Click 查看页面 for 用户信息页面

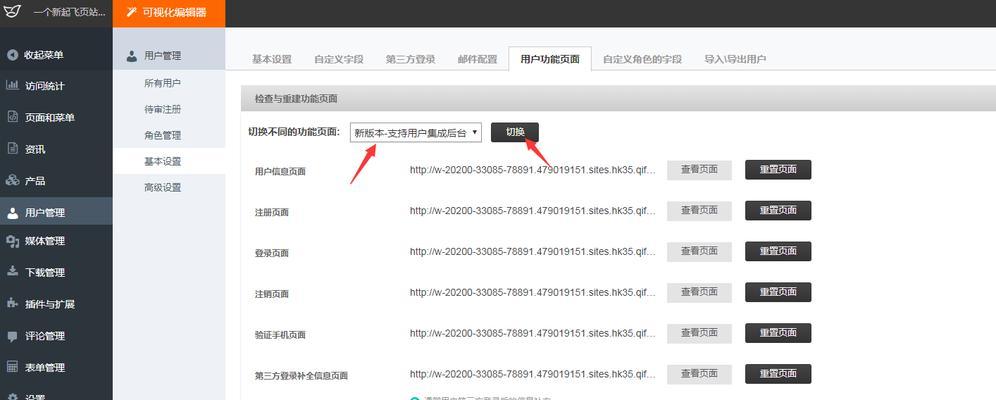pyautogui.click(x=699, y=170)
